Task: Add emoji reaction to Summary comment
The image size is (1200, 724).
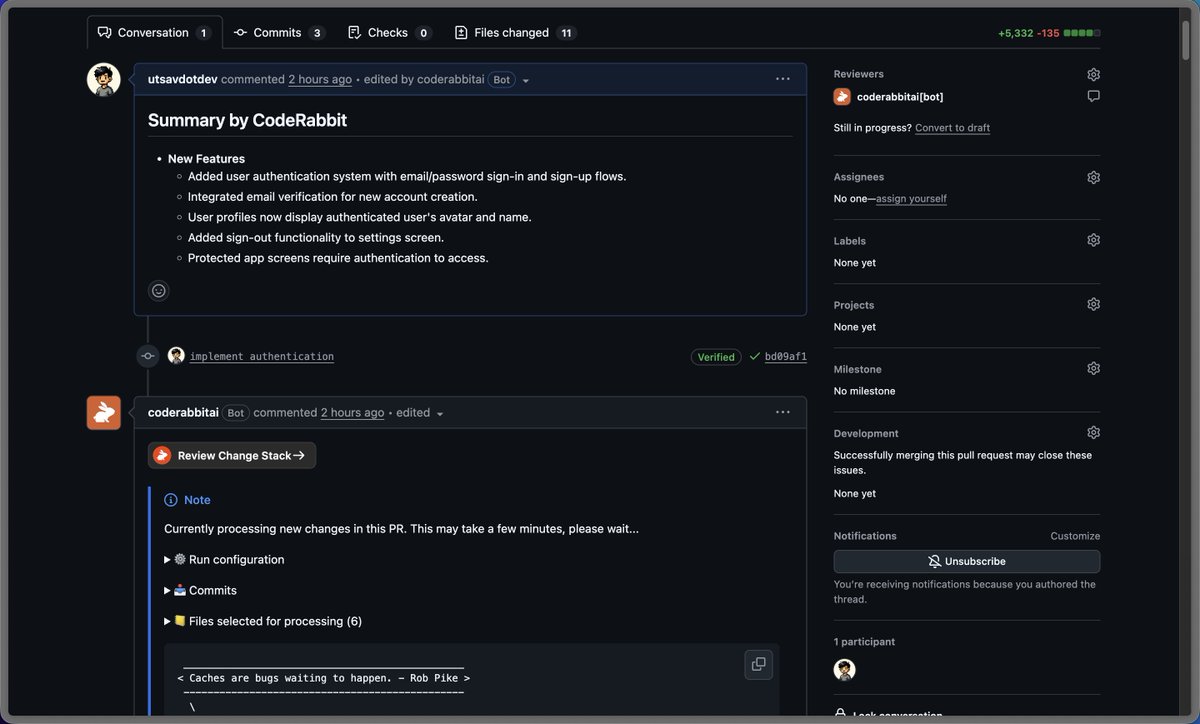Action: (159, 291)
